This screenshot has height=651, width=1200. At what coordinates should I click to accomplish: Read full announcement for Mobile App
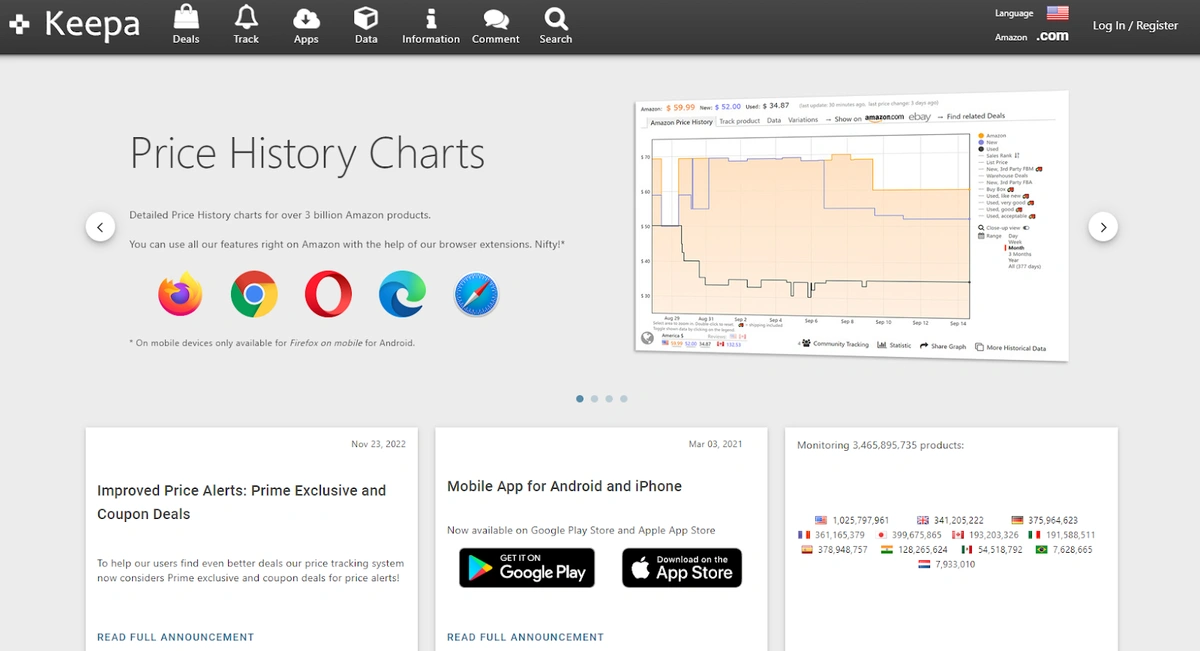pos(526,637)
